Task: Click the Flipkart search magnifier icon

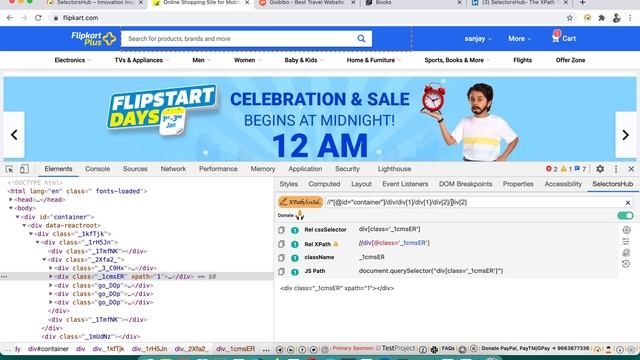Action: tap(361, 38)
